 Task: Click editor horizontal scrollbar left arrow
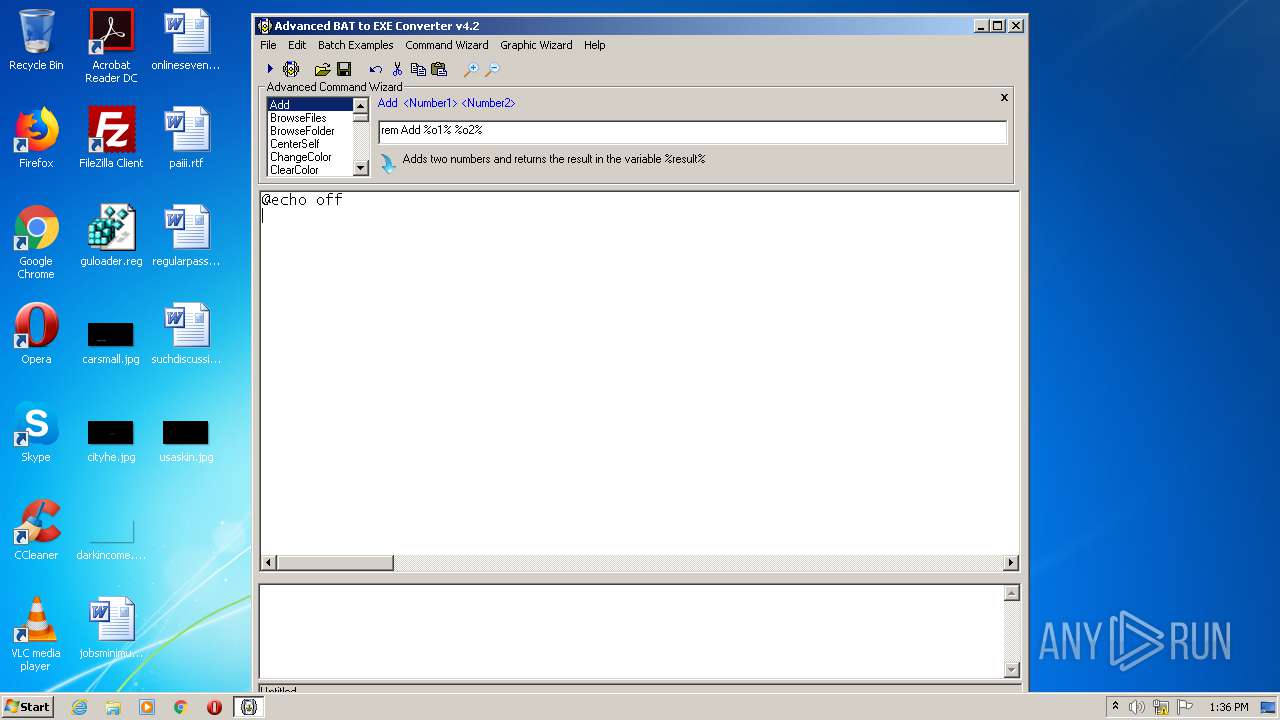click(x=268, y=563)
